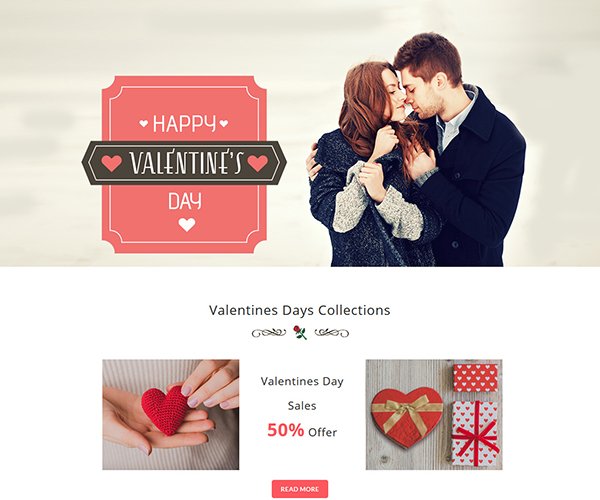Click the Valentines Days Collections heading
The height and width of the screenshot is (500, 600).
[300, 310]
